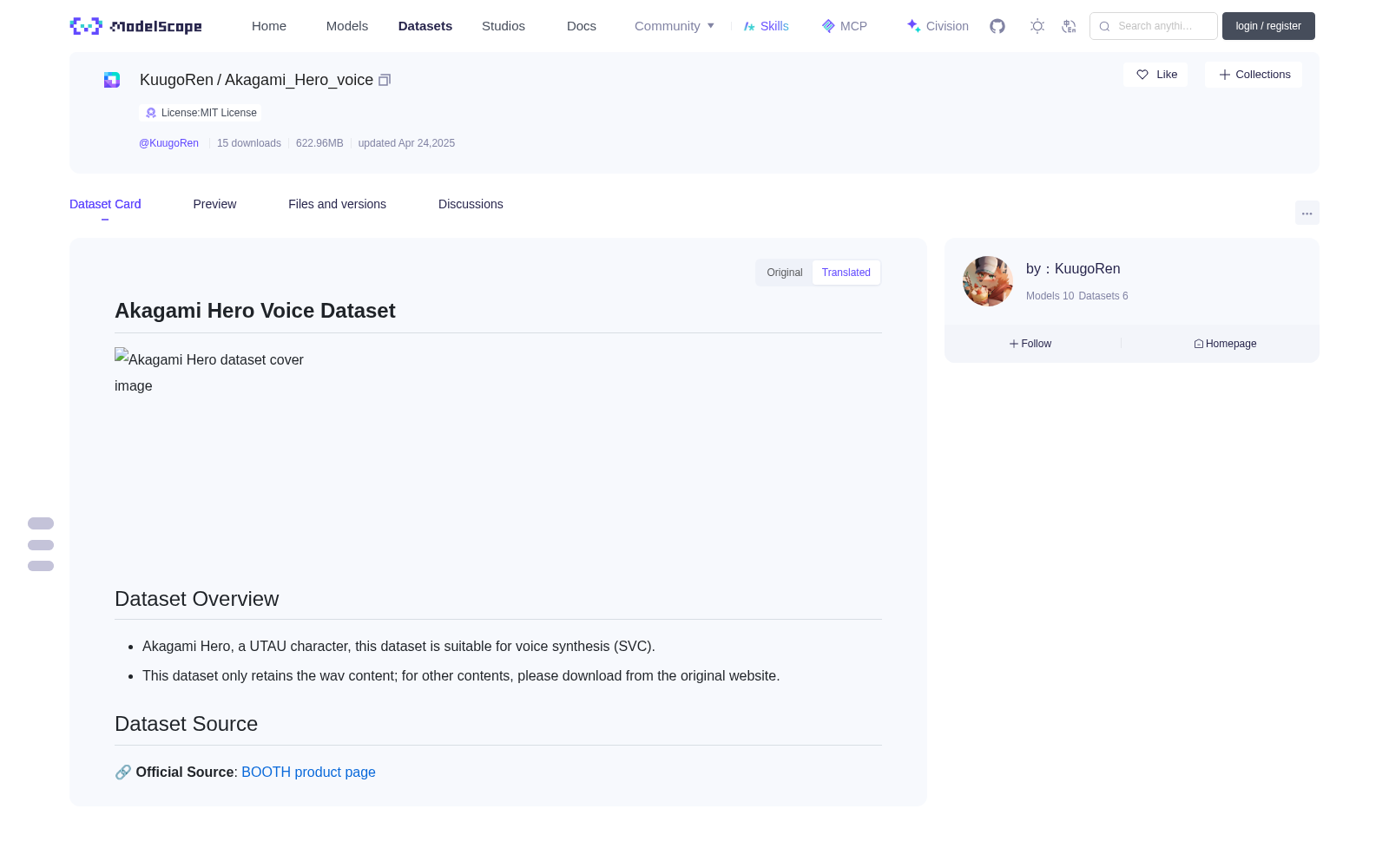Click the MCP diamond icon

tap(828, 26)
